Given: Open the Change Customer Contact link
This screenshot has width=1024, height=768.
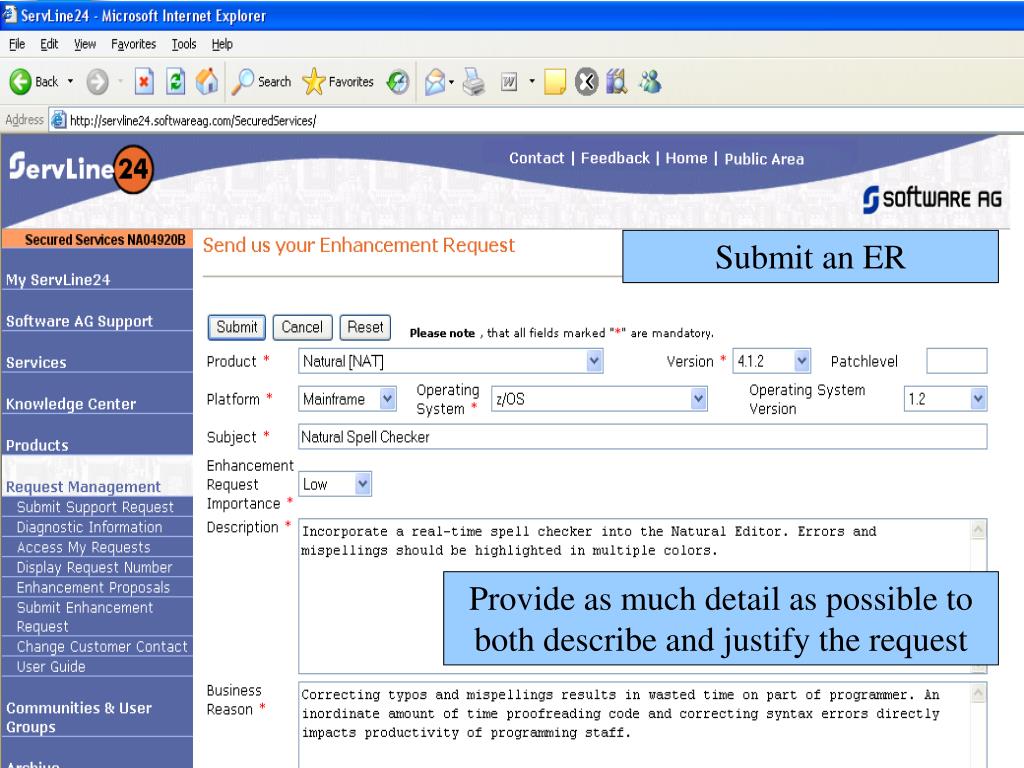Looking at the screenshot, I should pos(102,647).
